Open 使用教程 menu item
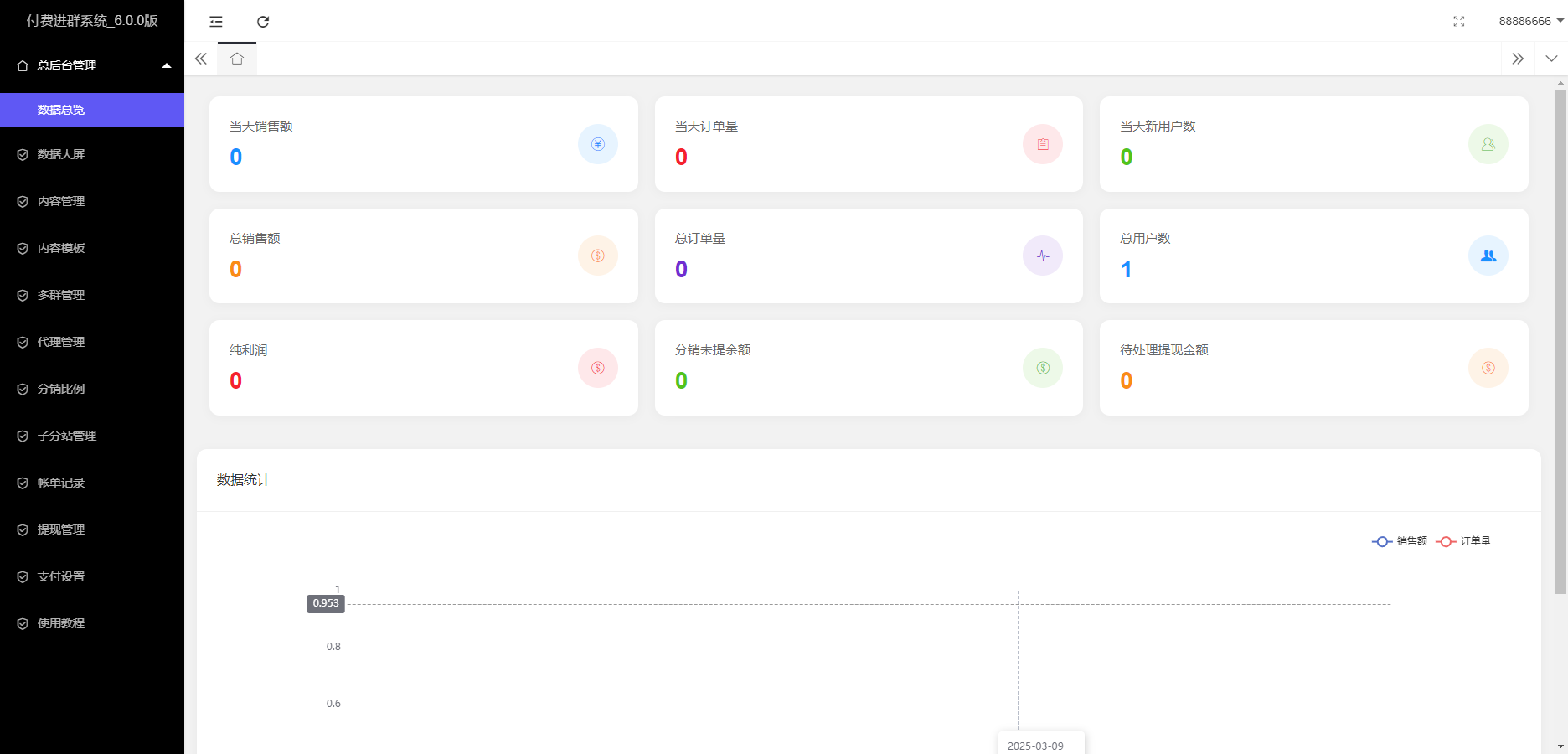Screen dimensions: 1568x754 pos(92,623)
